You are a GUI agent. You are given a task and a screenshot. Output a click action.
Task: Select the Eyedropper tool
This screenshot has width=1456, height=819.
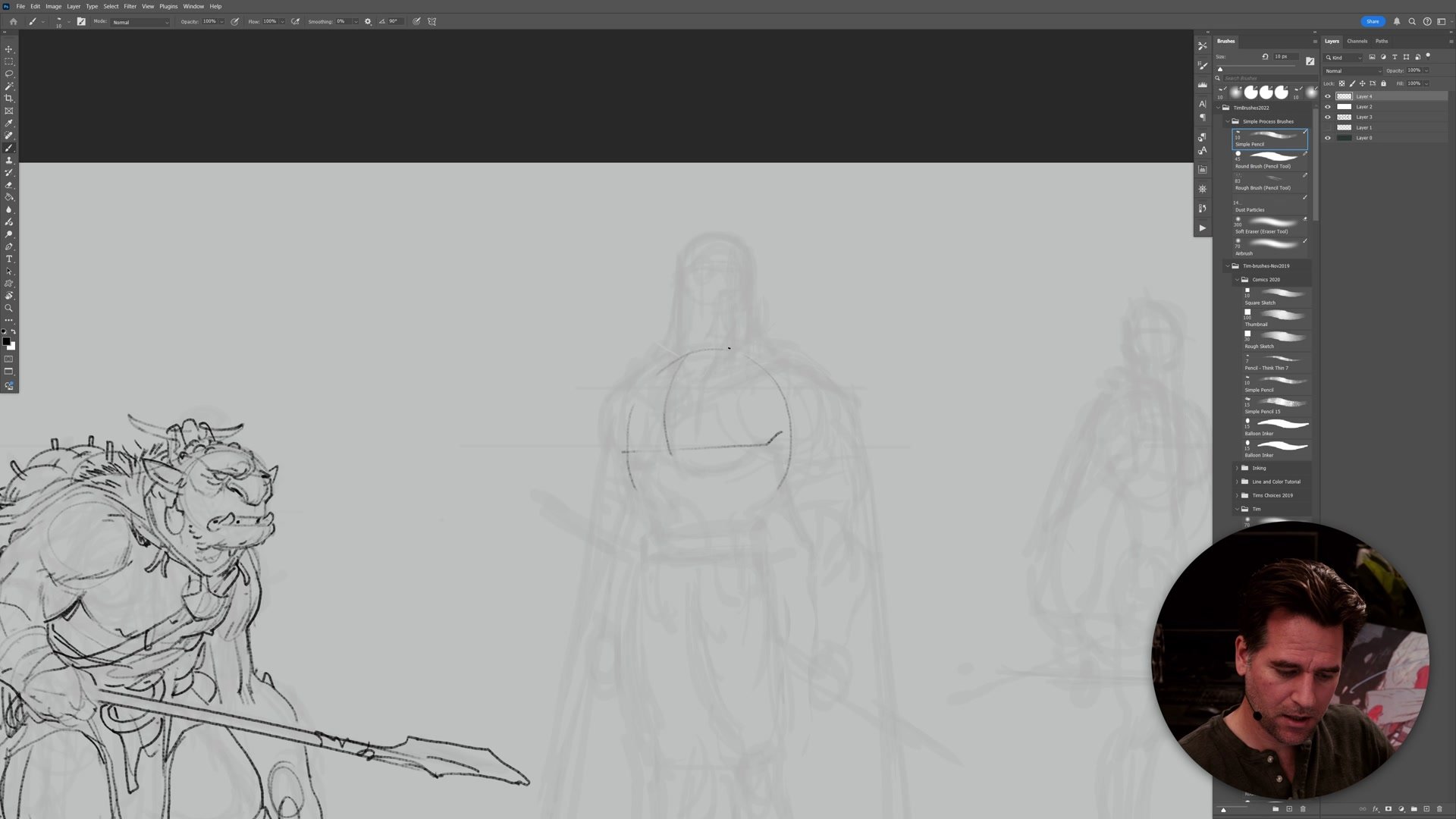pos(9,123)
